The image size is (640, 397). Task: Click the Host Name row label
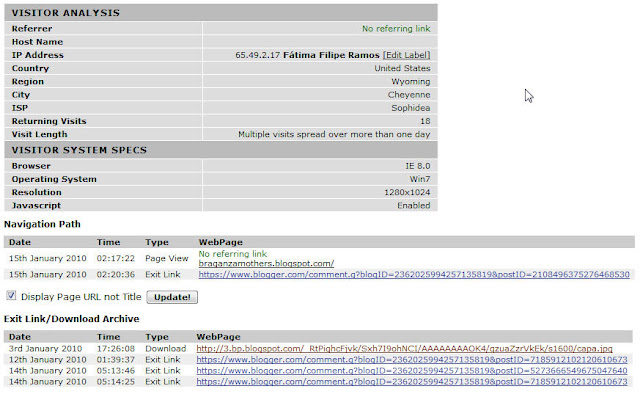37,42
